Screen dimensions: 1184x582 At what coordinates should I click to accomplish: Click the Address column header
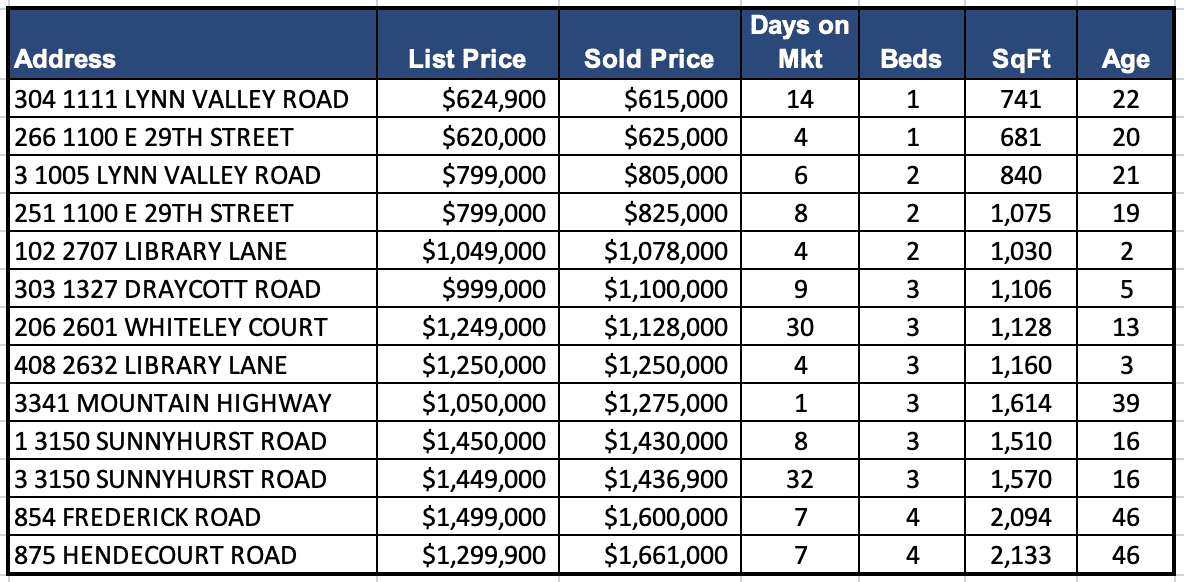66,59
